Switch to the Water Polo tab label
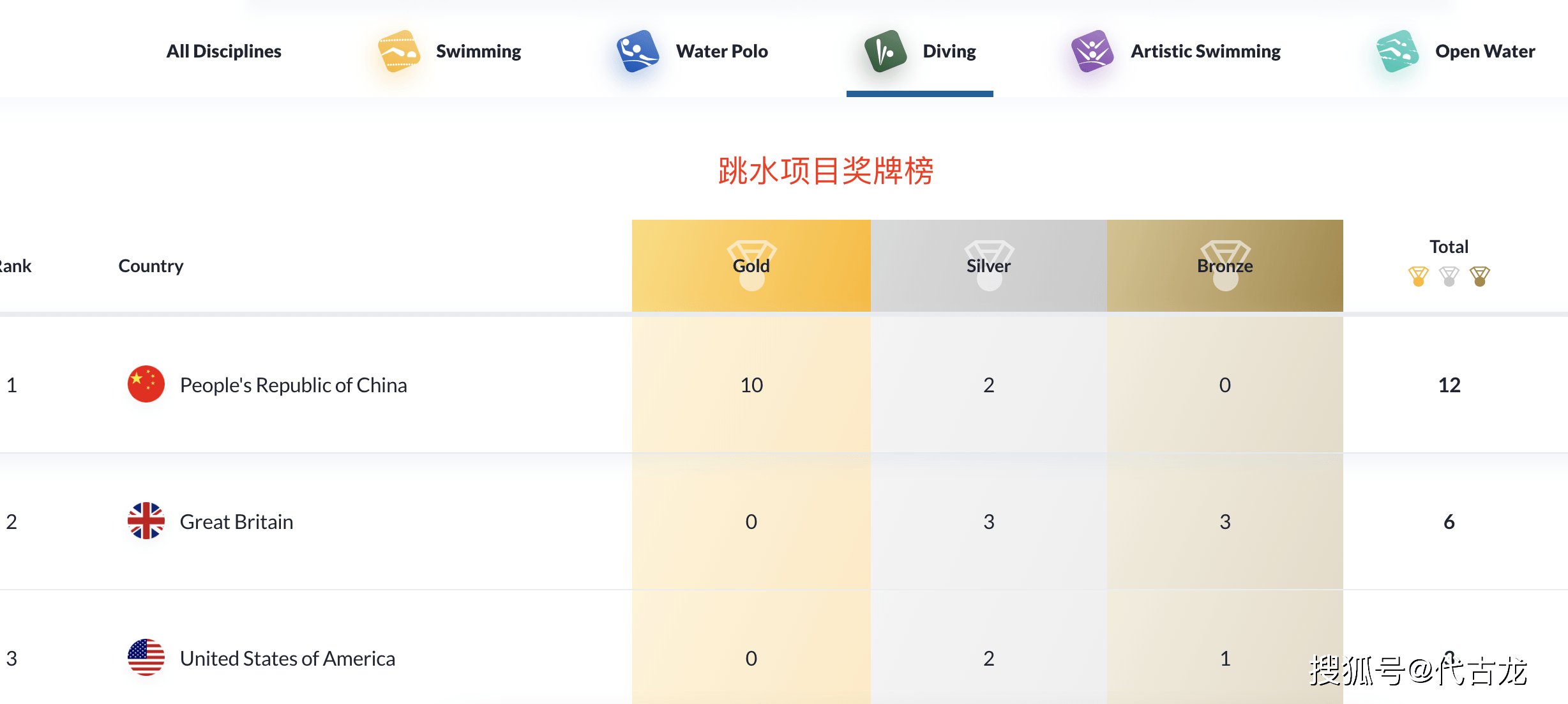 722,51
